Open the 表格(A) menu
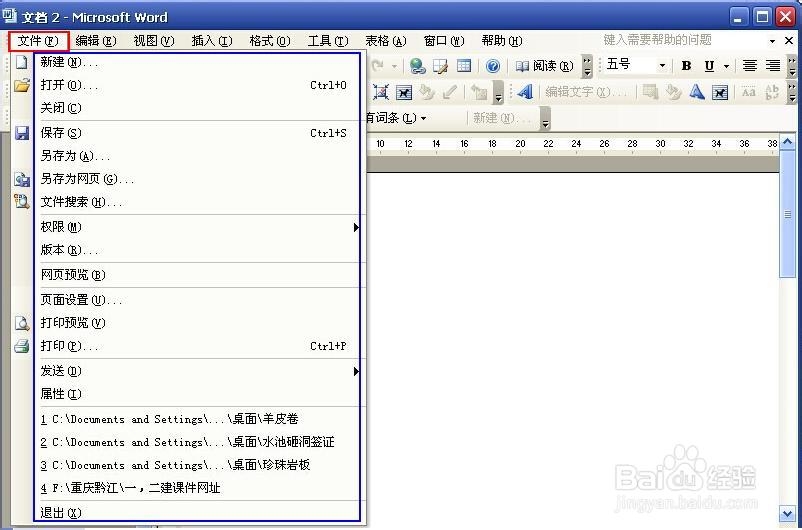Viewport: 802px width, 530px height. coord(386,40)
